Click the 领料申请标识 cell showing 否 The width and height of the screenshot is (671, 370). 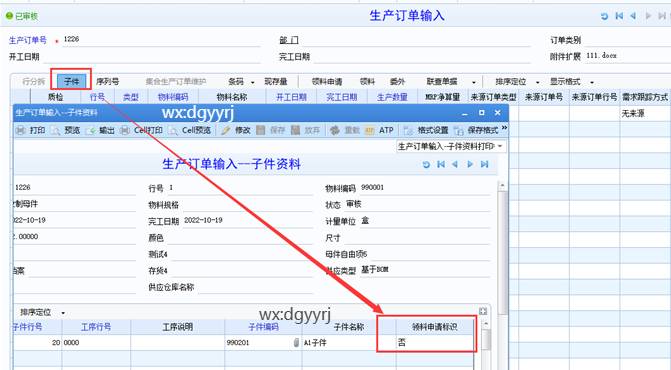[x=435, y=343]
